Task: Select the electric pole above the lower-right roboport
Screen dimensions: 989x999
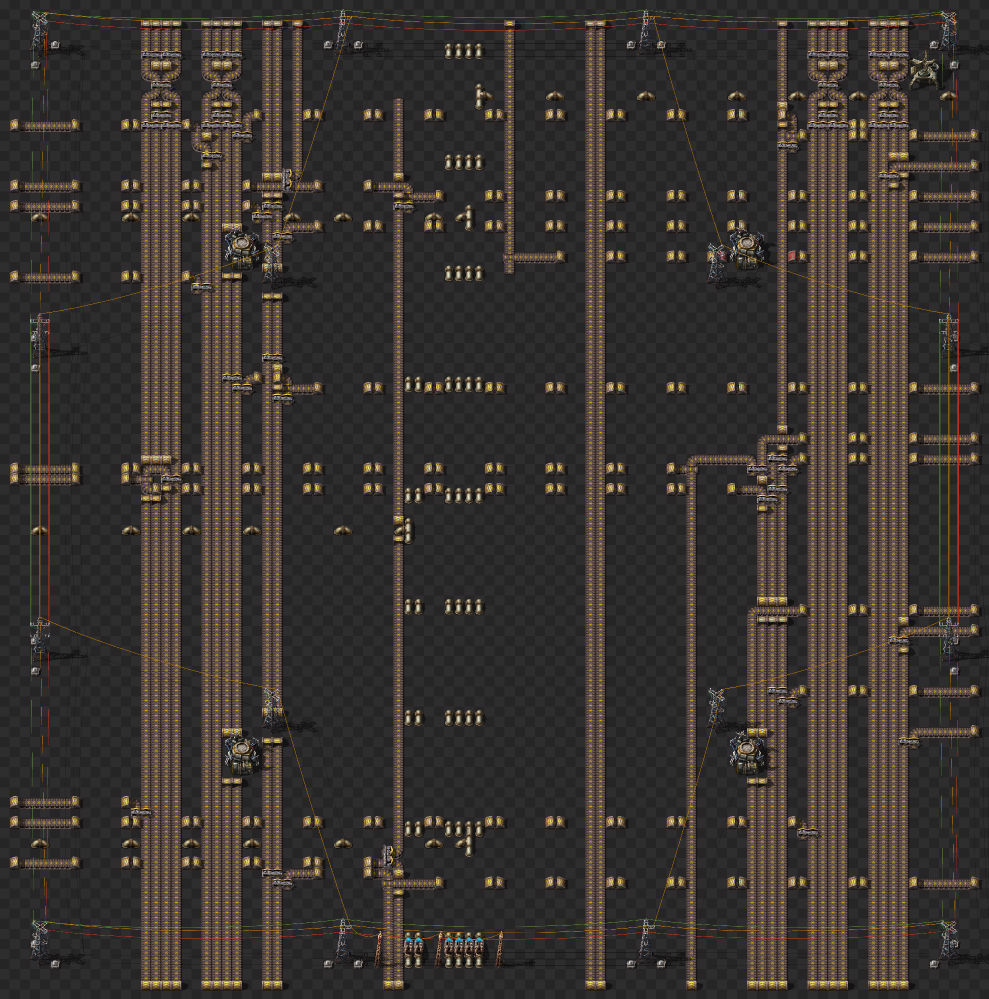Action: tap(716, 706)
